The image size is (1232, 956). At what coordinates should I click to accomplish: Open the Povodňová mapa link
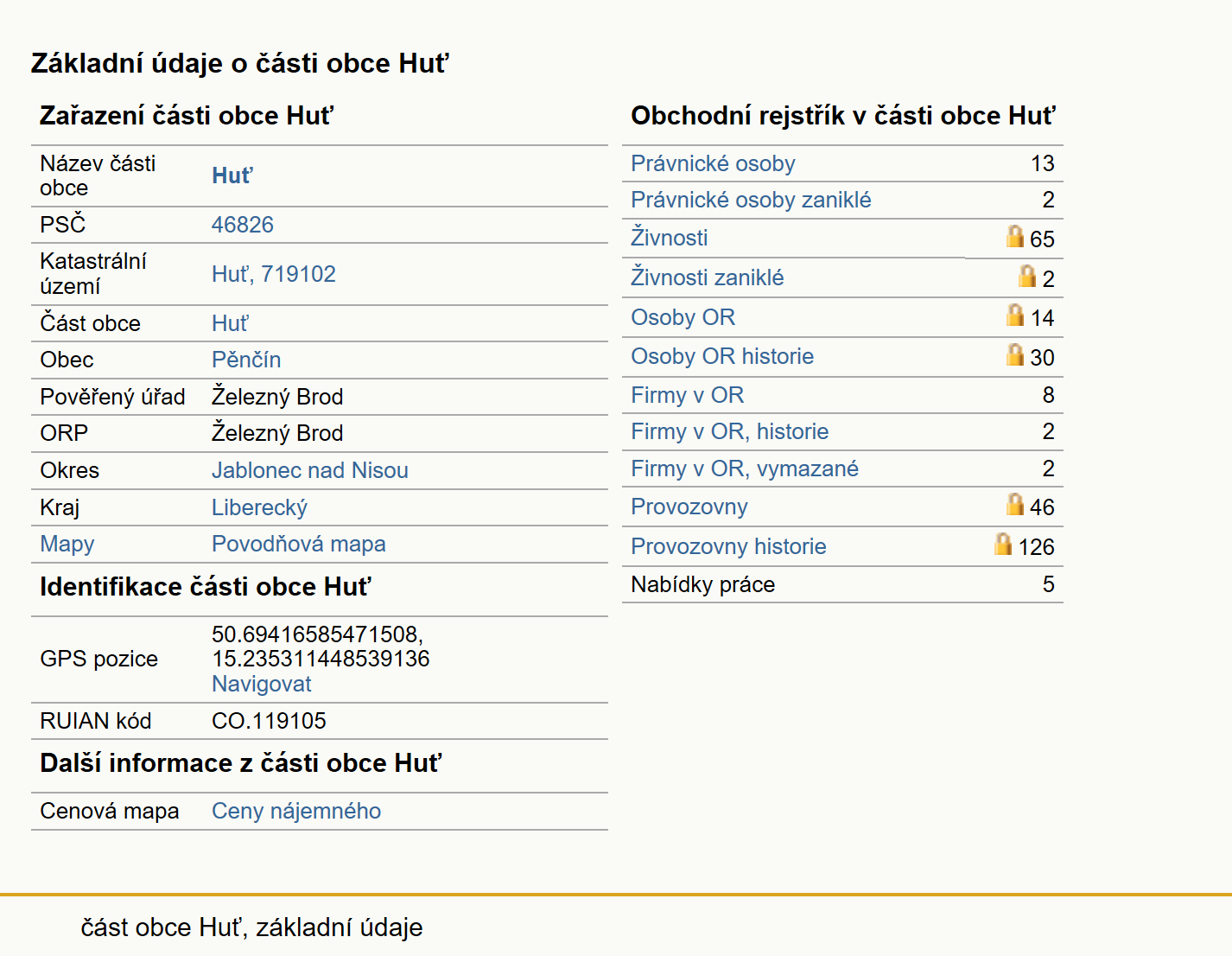(x=299, y=544)
